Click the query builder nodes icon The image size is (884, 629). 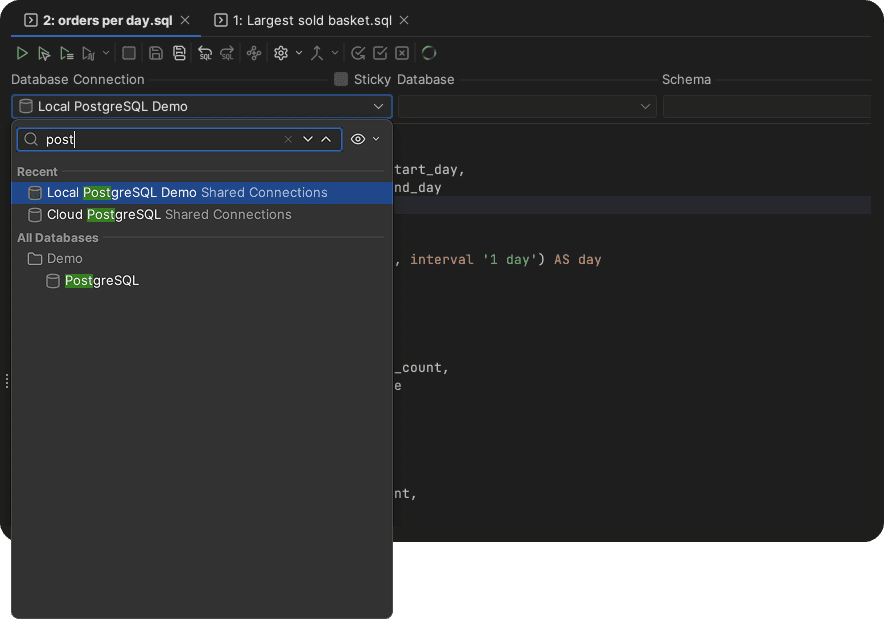tap(254, 53)
